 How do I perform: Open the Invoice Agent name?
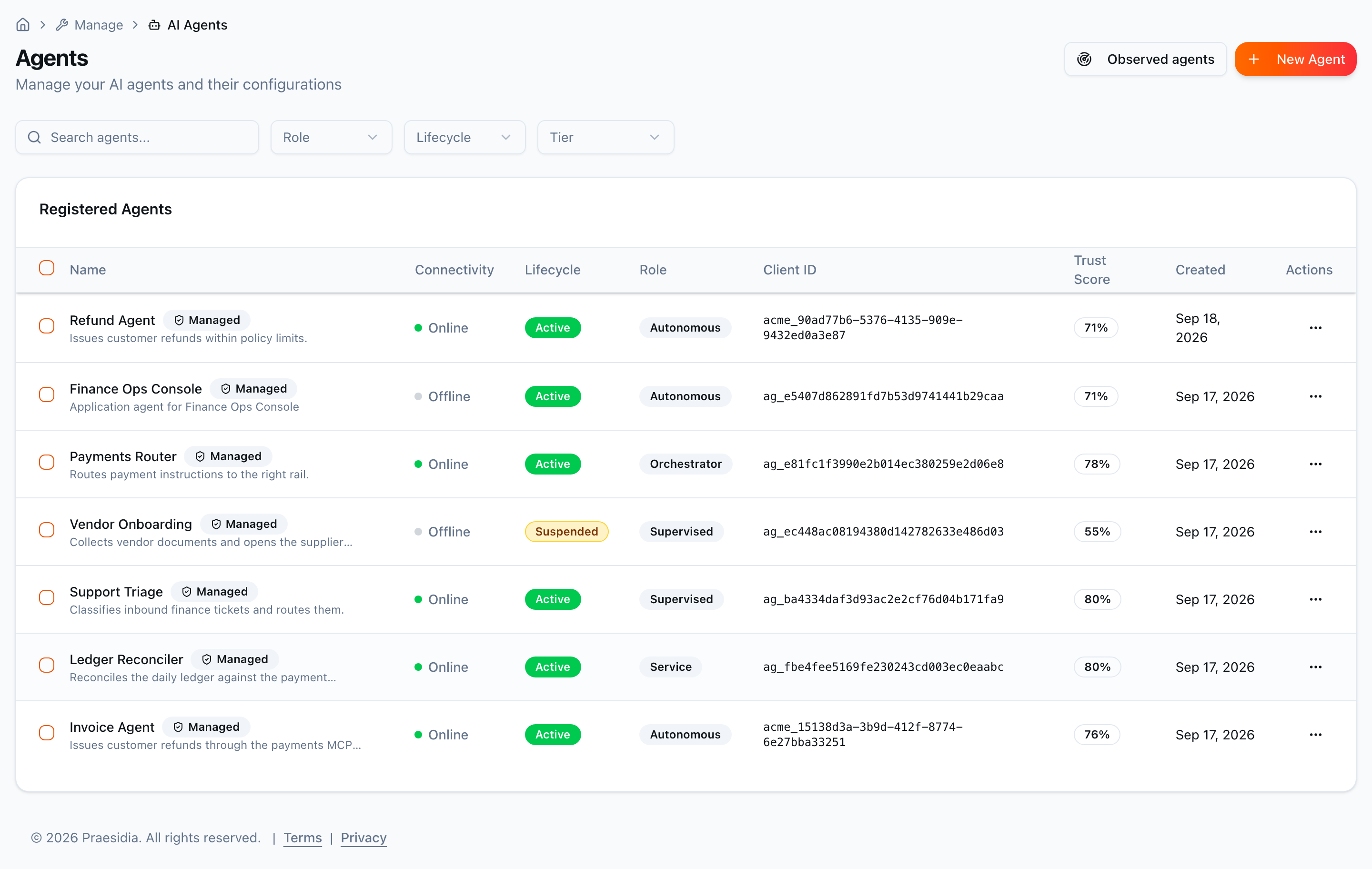coord(112,727)
